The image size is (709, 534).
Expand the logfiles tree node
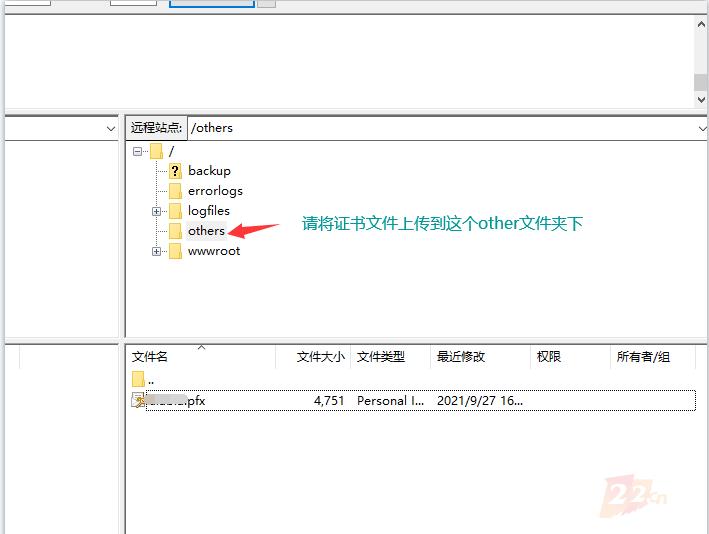pos(156,211)
